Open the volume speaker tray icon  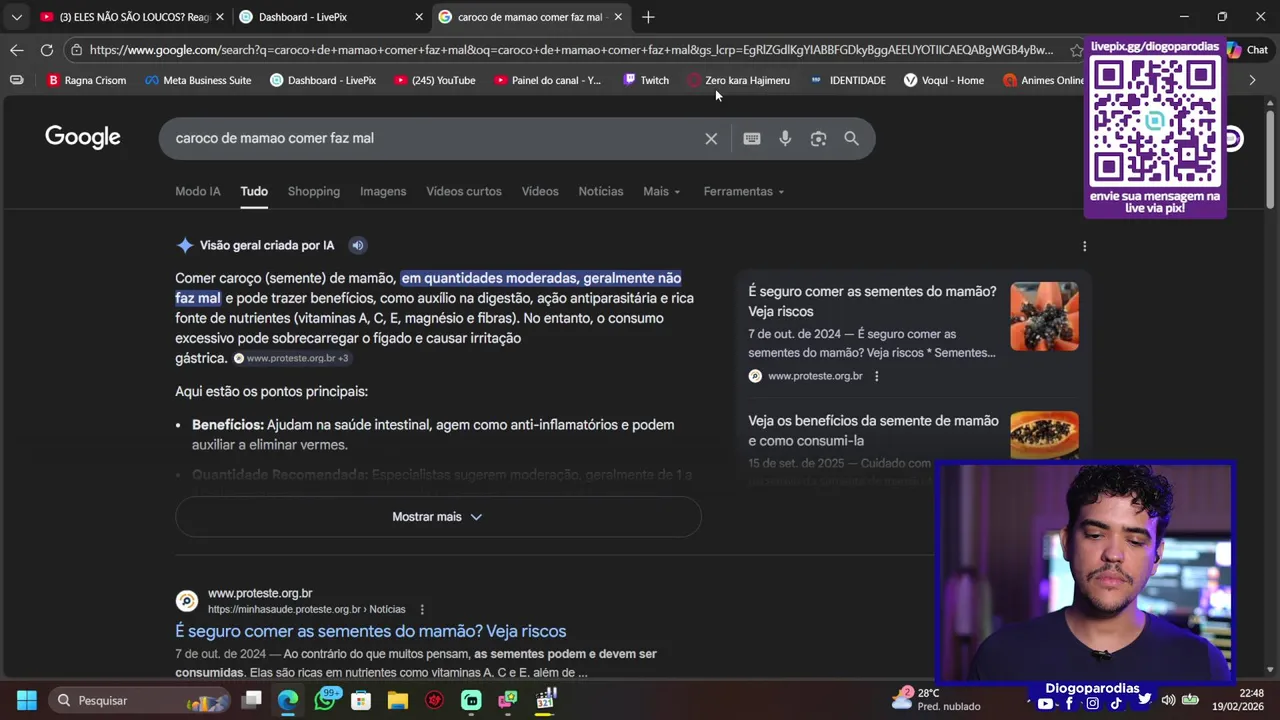pos(1168,700)
